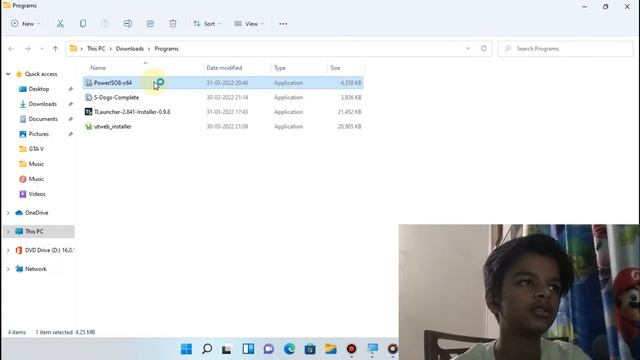
Task: Go up one folder level
Action: click(56, 49)
